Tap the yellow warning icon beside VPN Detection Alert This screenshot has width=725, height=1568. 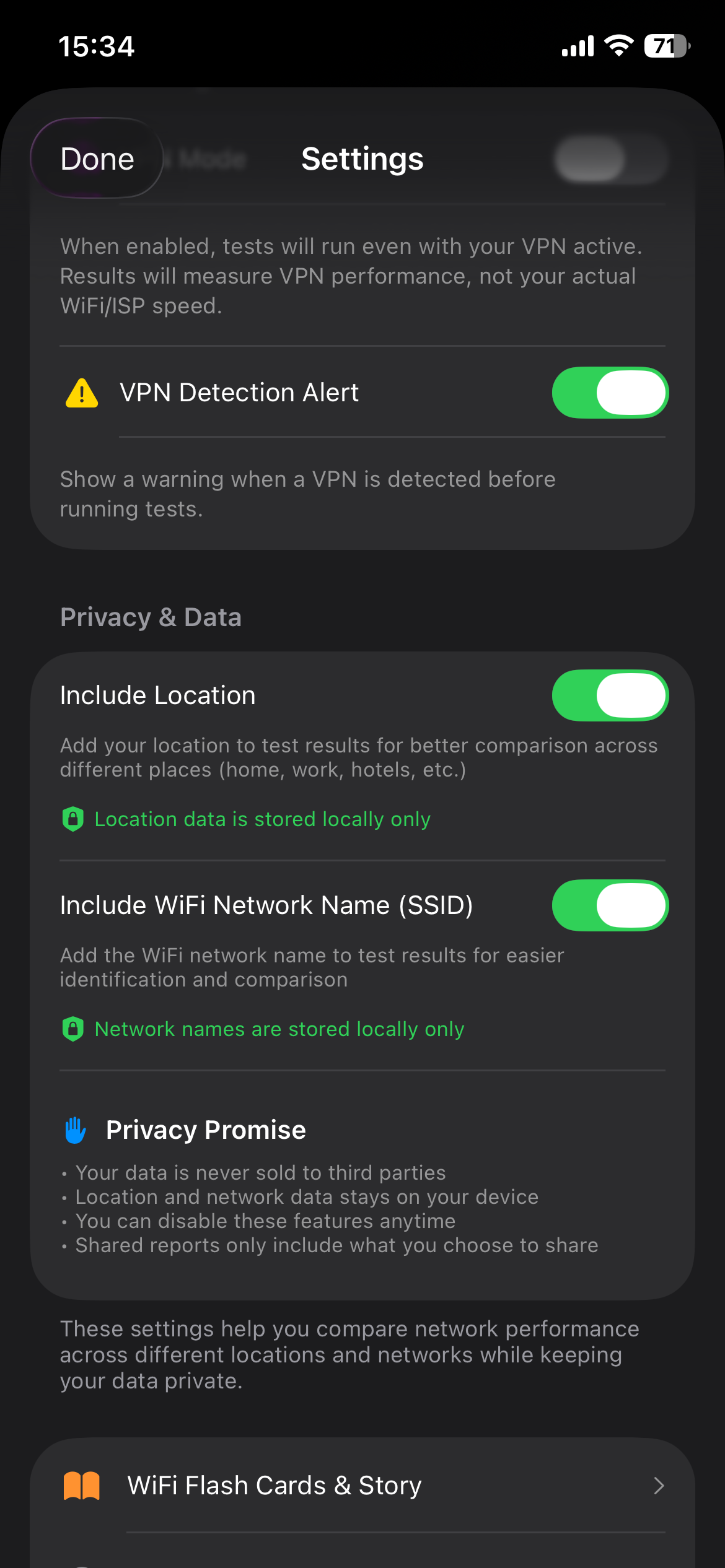point(82,392)
